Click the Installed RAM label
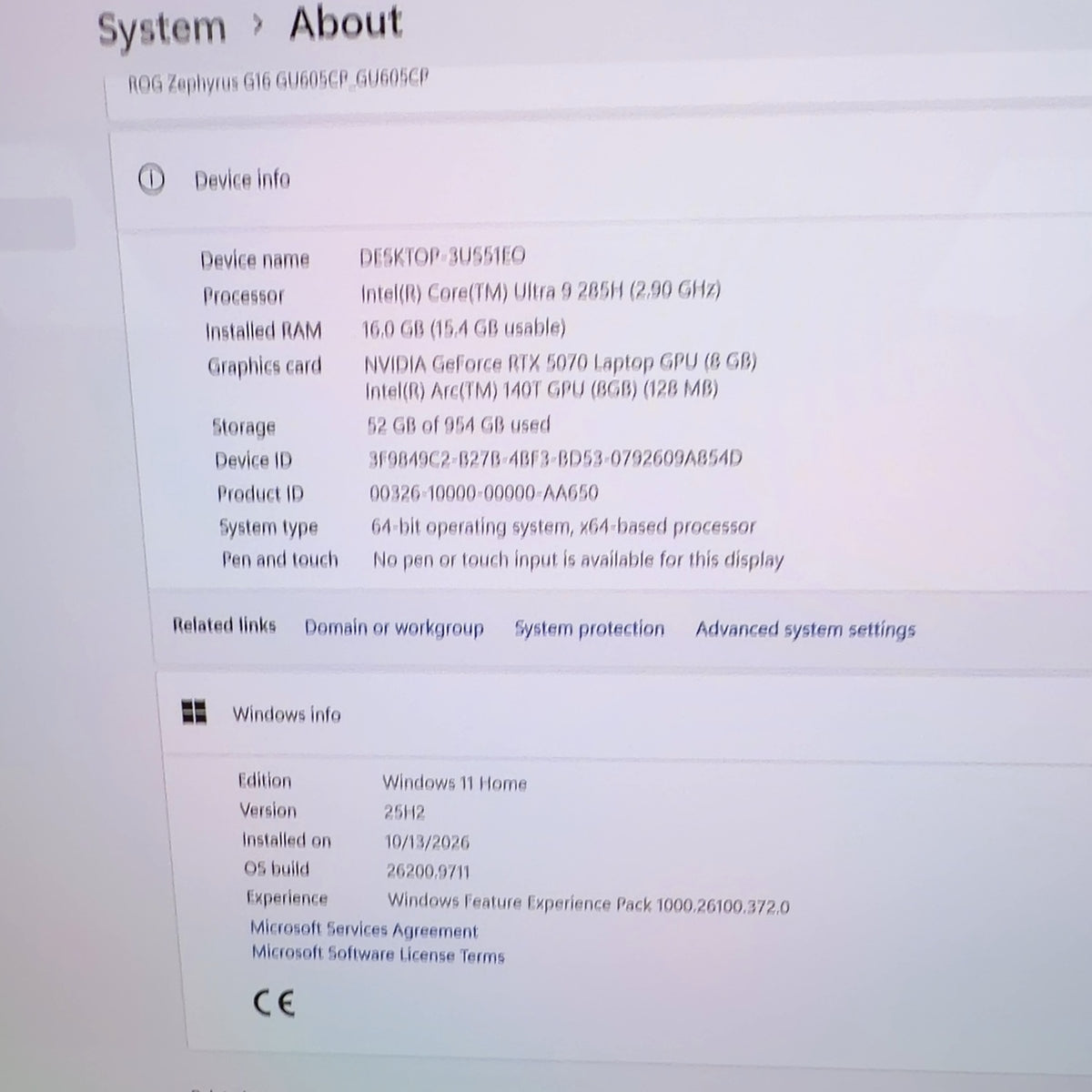The height and width of the screenshot is (1092, 1092). pyautogui.click(x=264, y=331)
